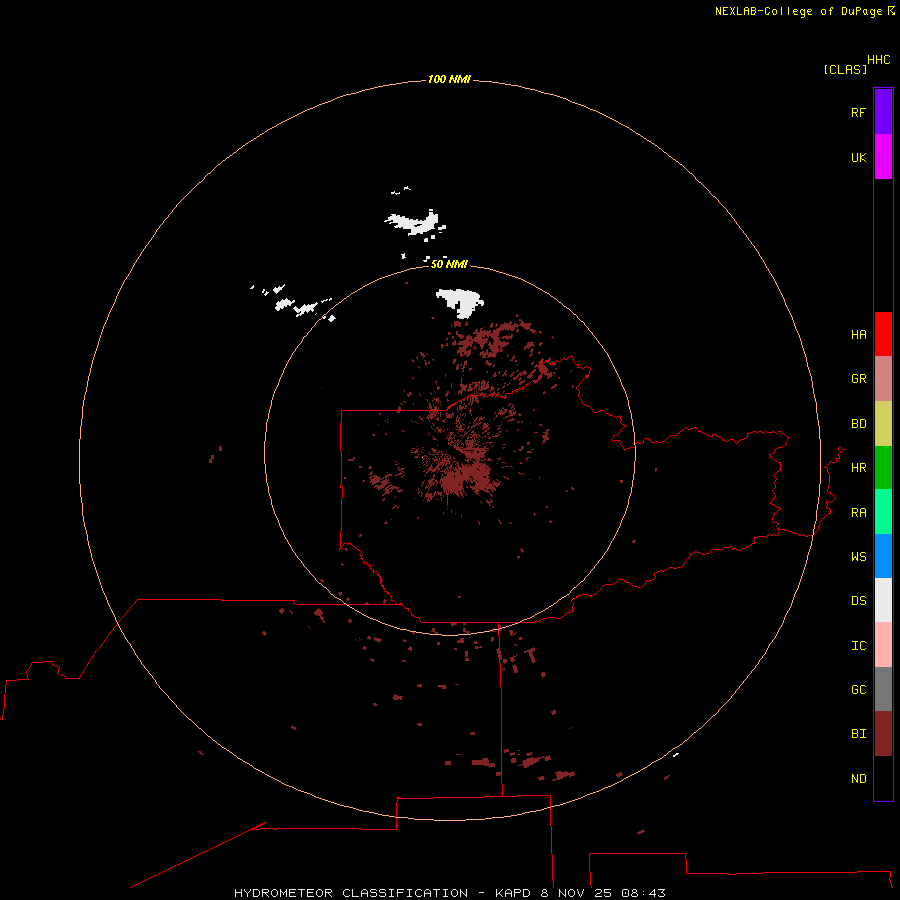Click the 100 NMI range ring label

coord(449,79)
